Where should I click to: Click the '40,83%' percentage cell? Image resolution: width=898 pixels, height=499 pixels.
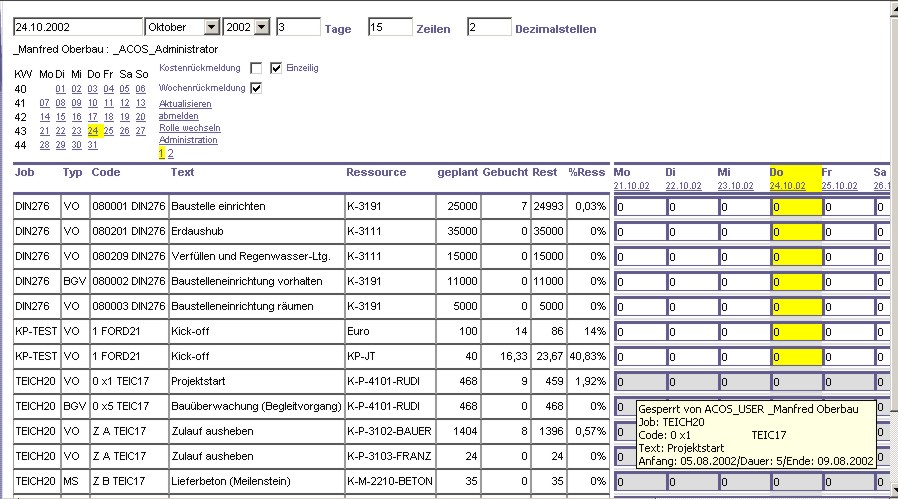(588, 356)
